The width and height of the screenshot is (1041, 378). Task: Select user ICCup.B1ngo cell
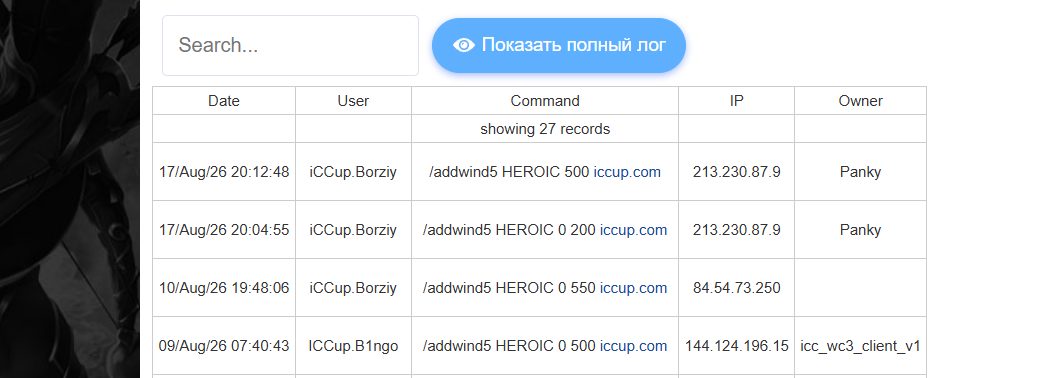click(x=353, y=346)
